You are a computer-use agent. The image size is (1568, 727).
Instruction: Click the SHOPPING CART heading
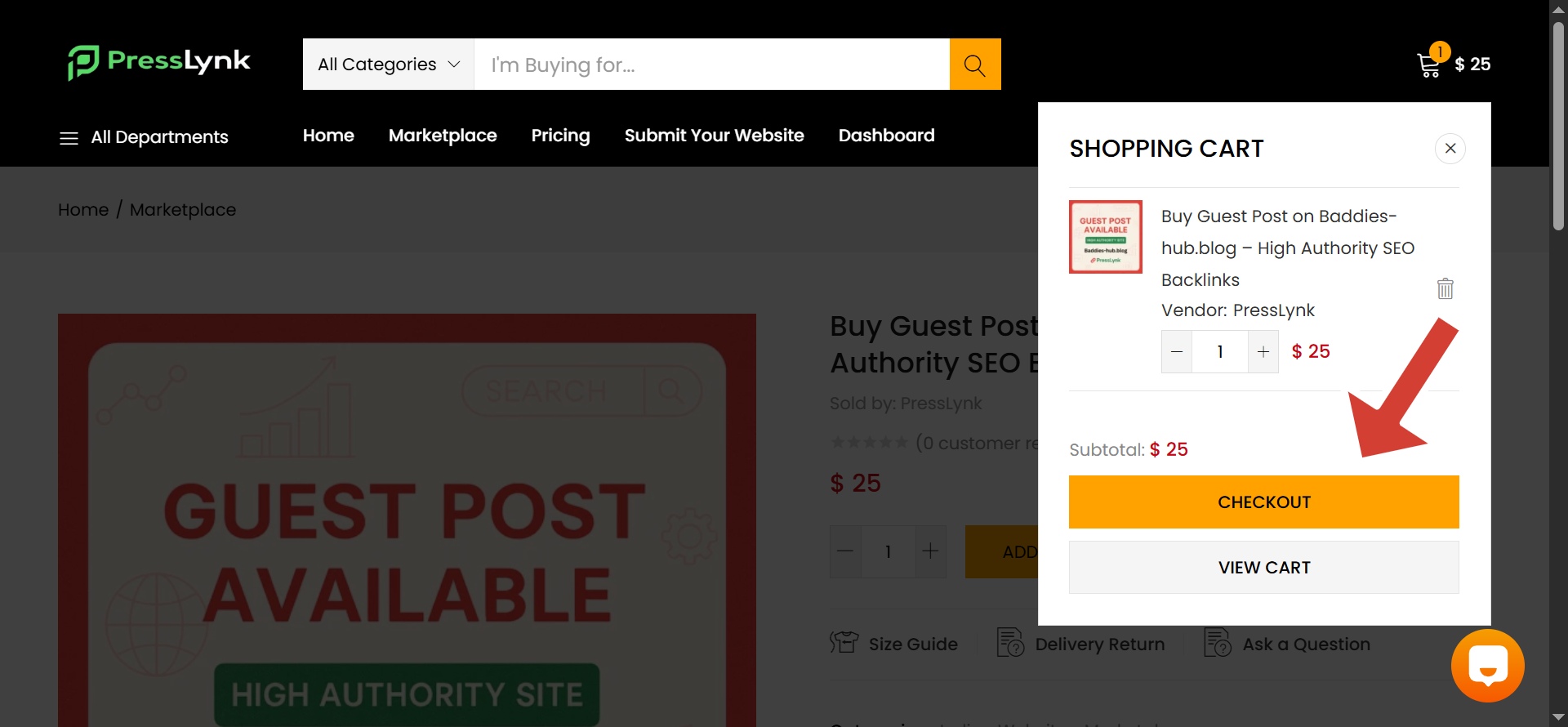click(x=1166, y=149)
